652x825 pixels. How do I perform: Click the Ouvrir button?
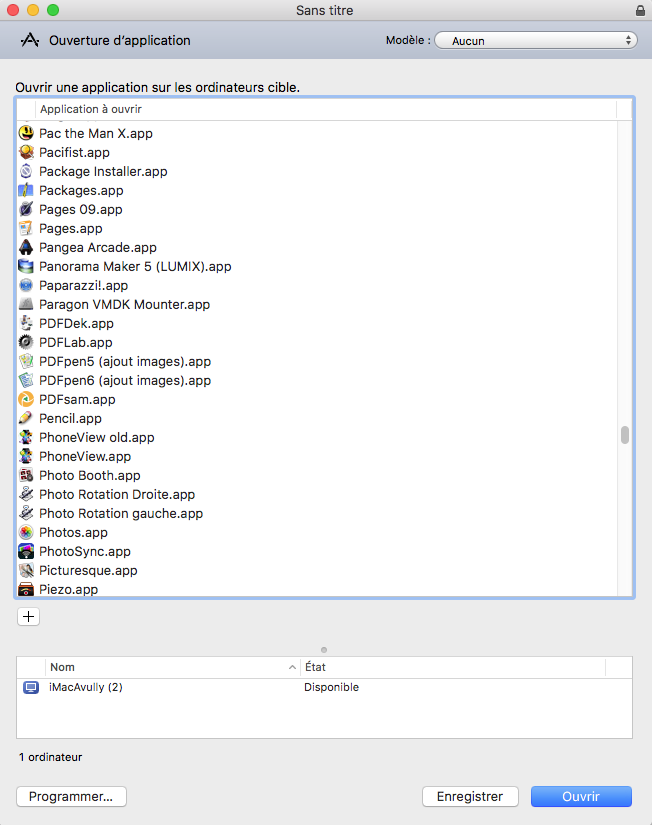click(581, 796)
